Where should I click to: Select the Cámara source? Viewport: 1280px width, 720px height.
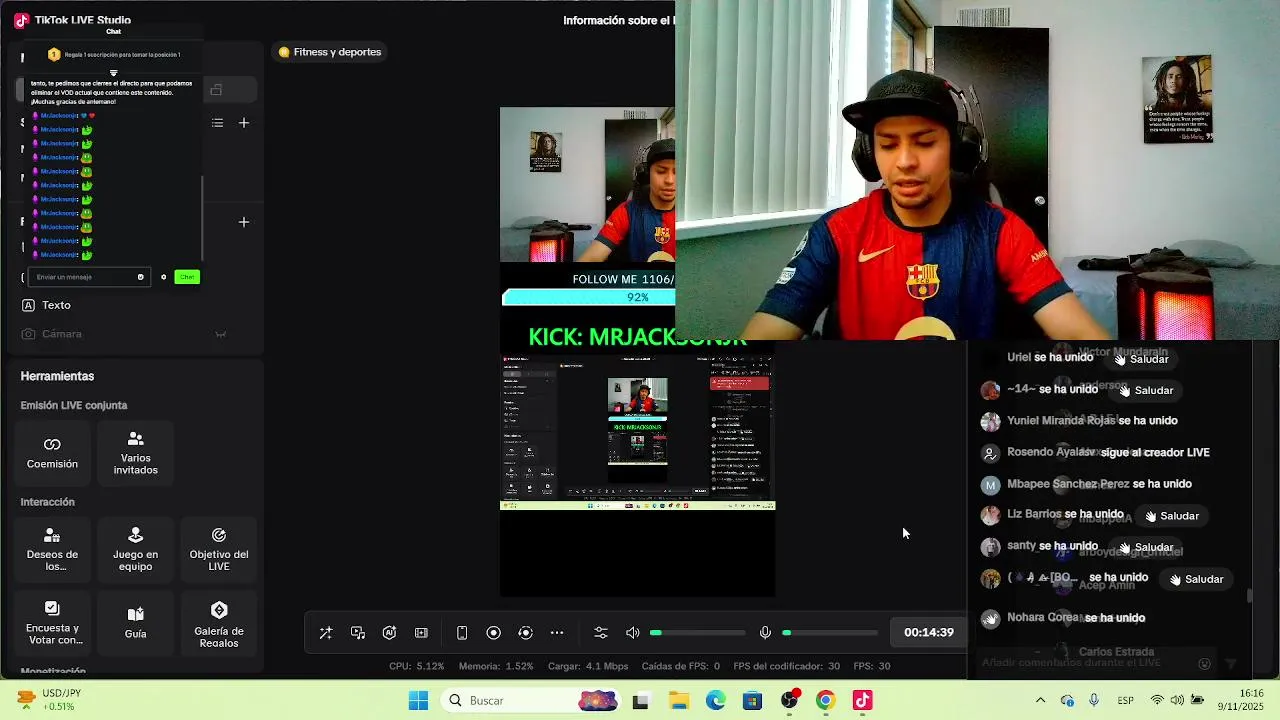click(x=62, y=334)
